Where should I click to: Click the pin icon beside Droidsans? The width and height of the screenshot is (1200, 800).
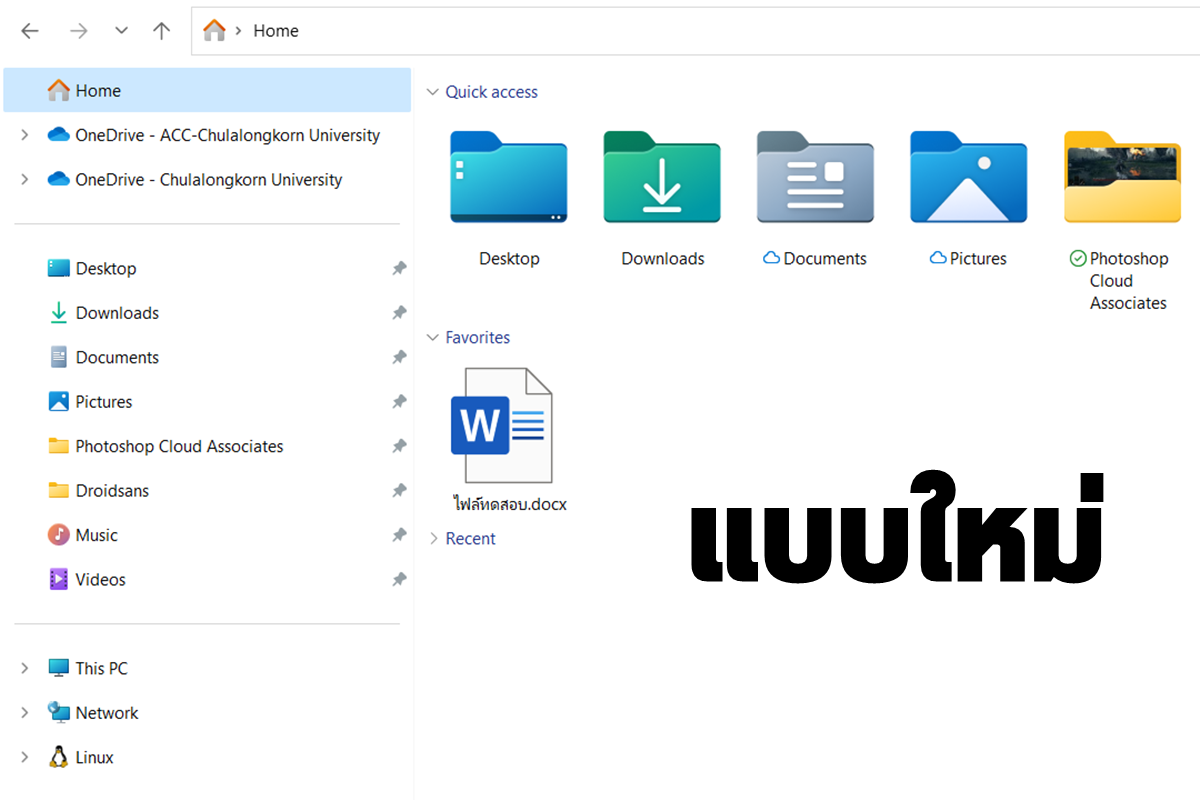pyautogui.click(x=399, y=490)
